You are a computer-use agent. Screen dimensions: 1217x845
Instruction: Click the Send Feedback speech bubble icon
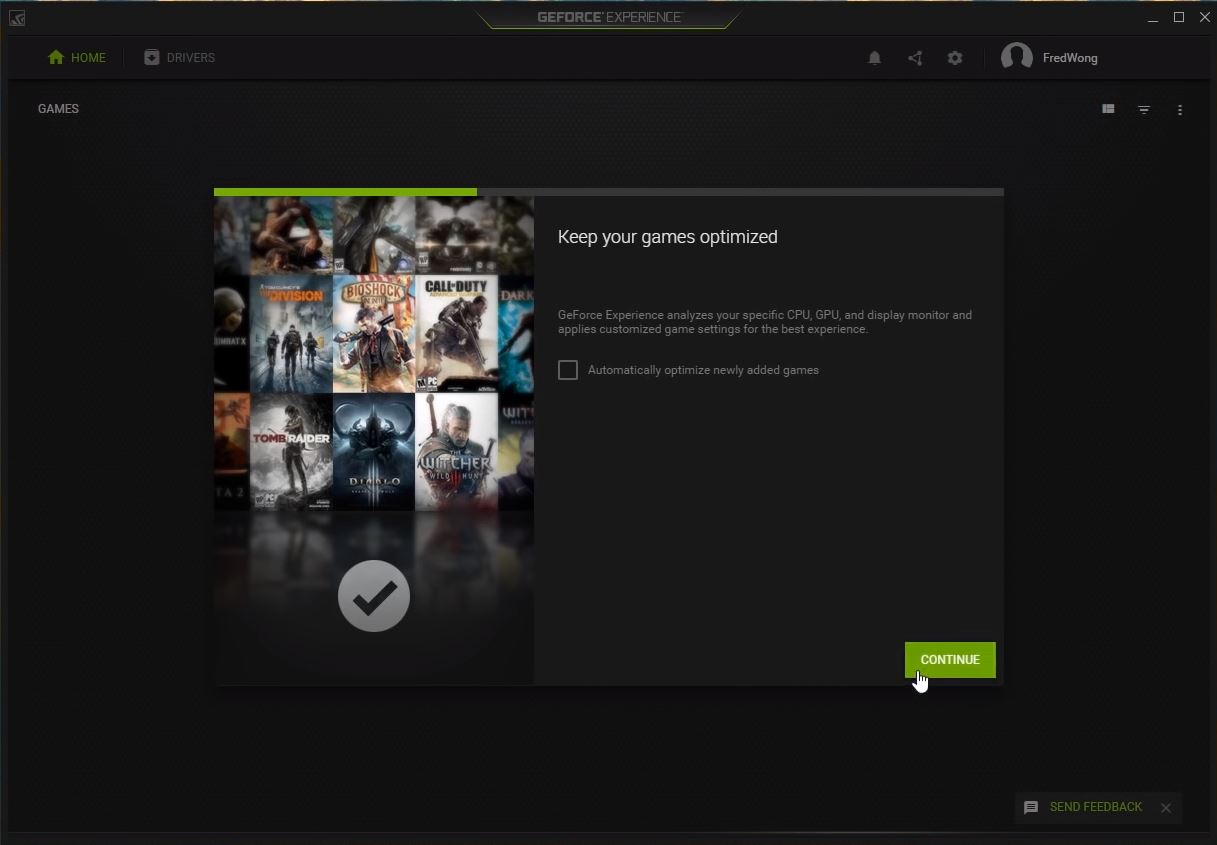1030,807
